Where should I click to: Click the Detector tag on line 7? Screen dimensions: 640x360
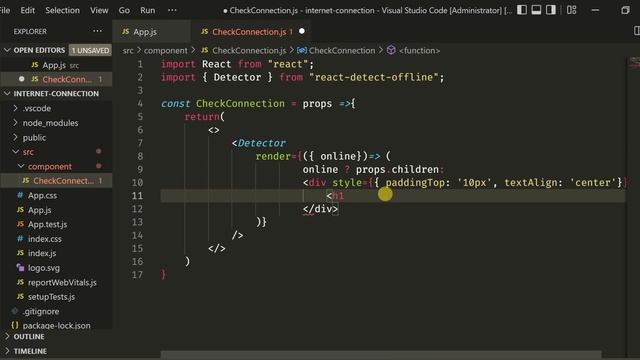(x=261, y=143)
